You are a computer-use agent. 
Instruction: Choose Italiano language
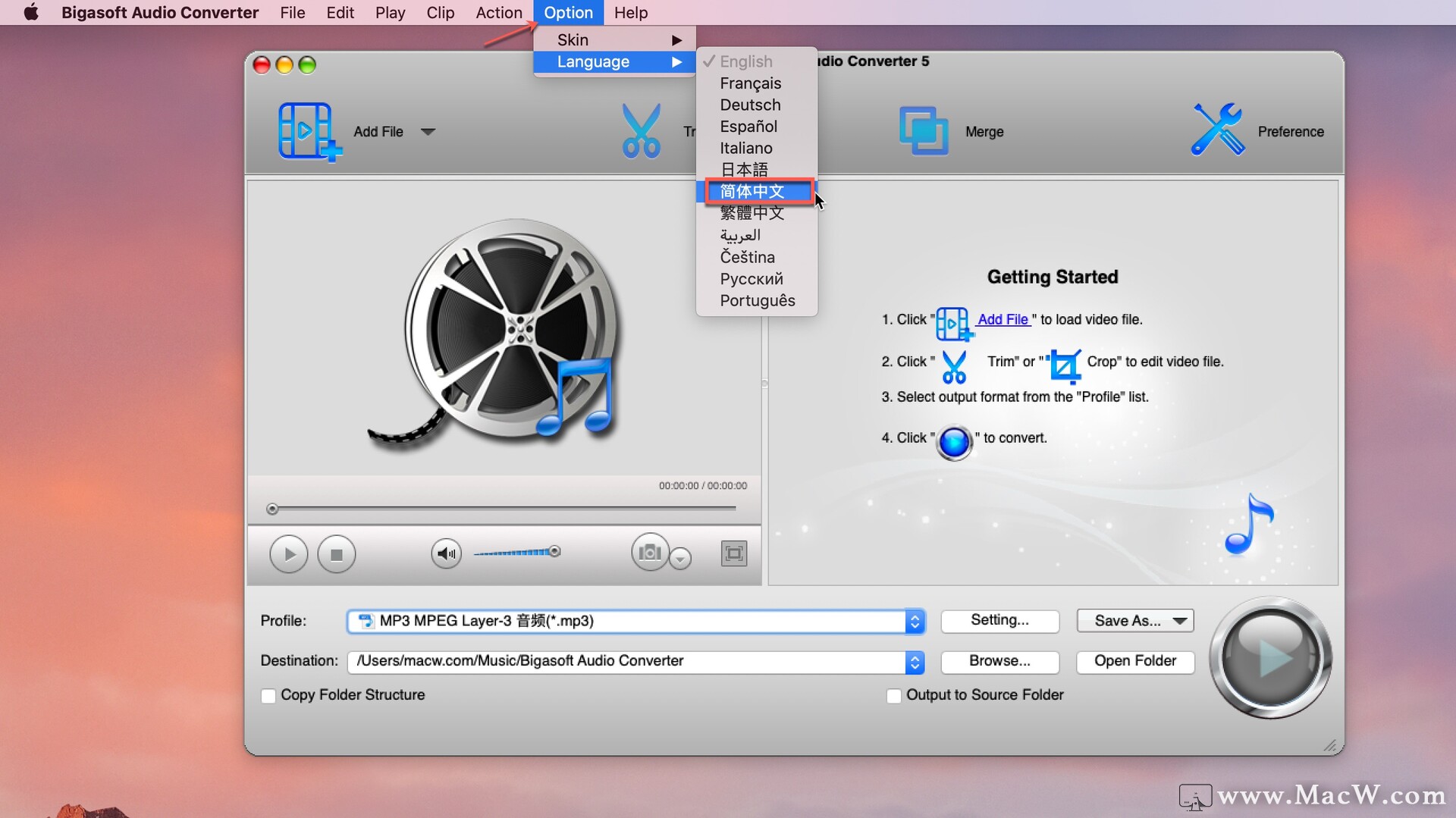point(757,149)
